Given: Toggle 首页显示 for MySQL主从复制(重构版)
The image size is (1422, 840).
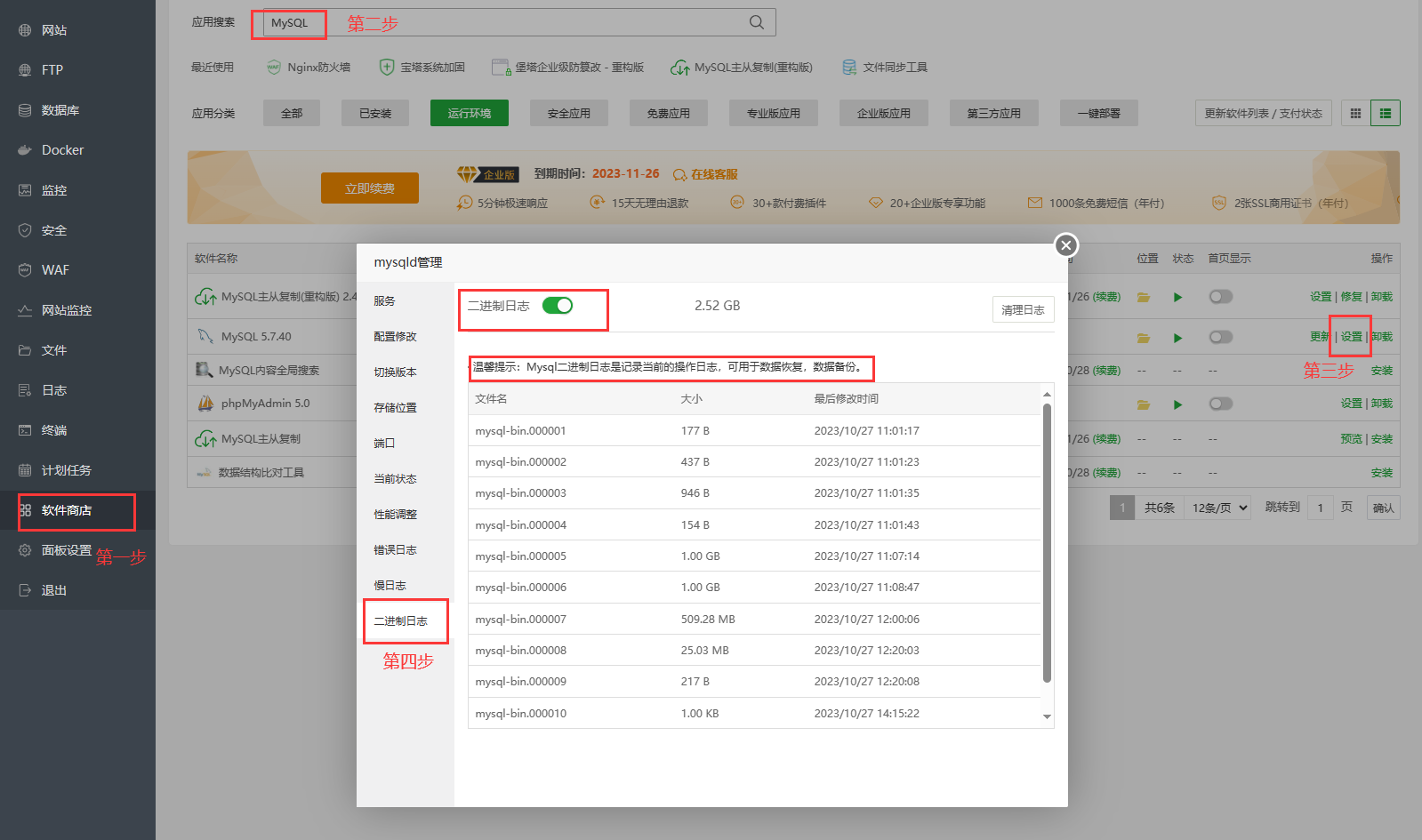Looking at the screenshot, I should coord(1221,297).
